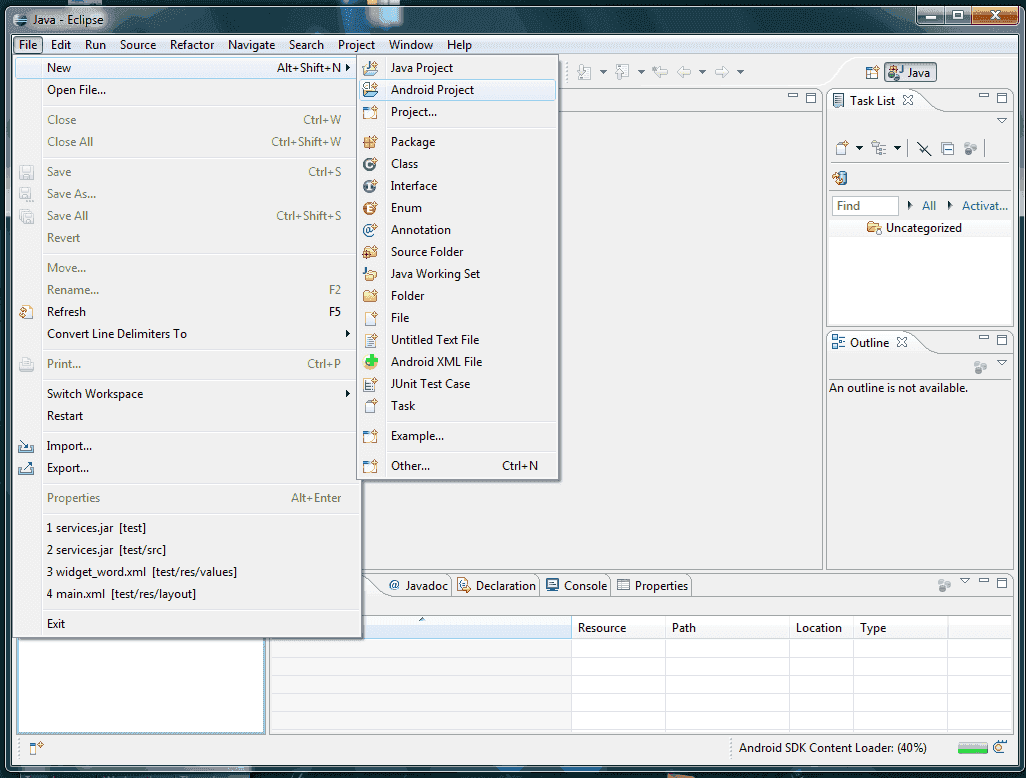Click the Activate task link
Screen dimensions: 1026x778
point(984,206)
